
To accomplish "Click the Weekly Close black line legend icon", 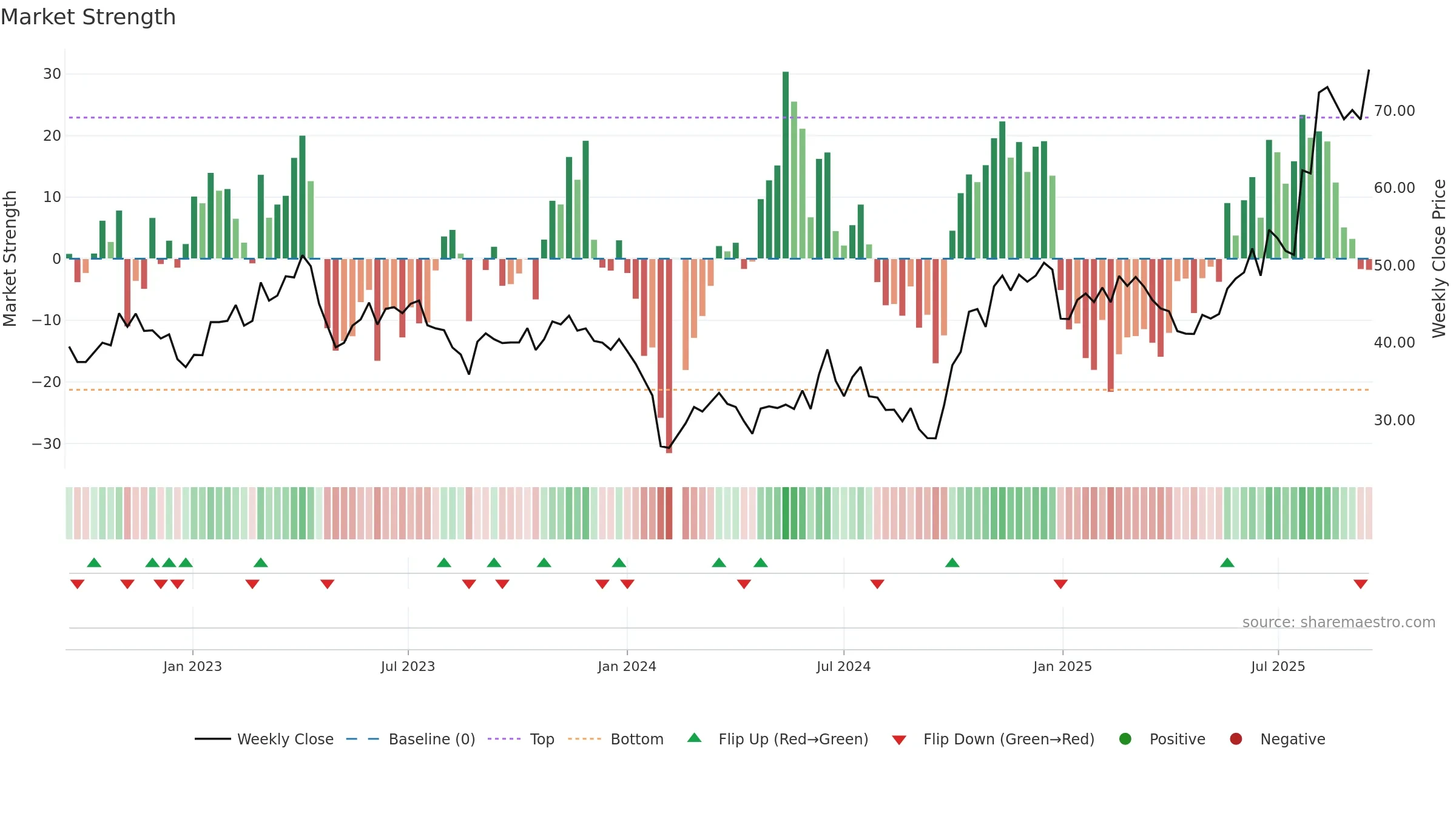I will coord(213,739).
